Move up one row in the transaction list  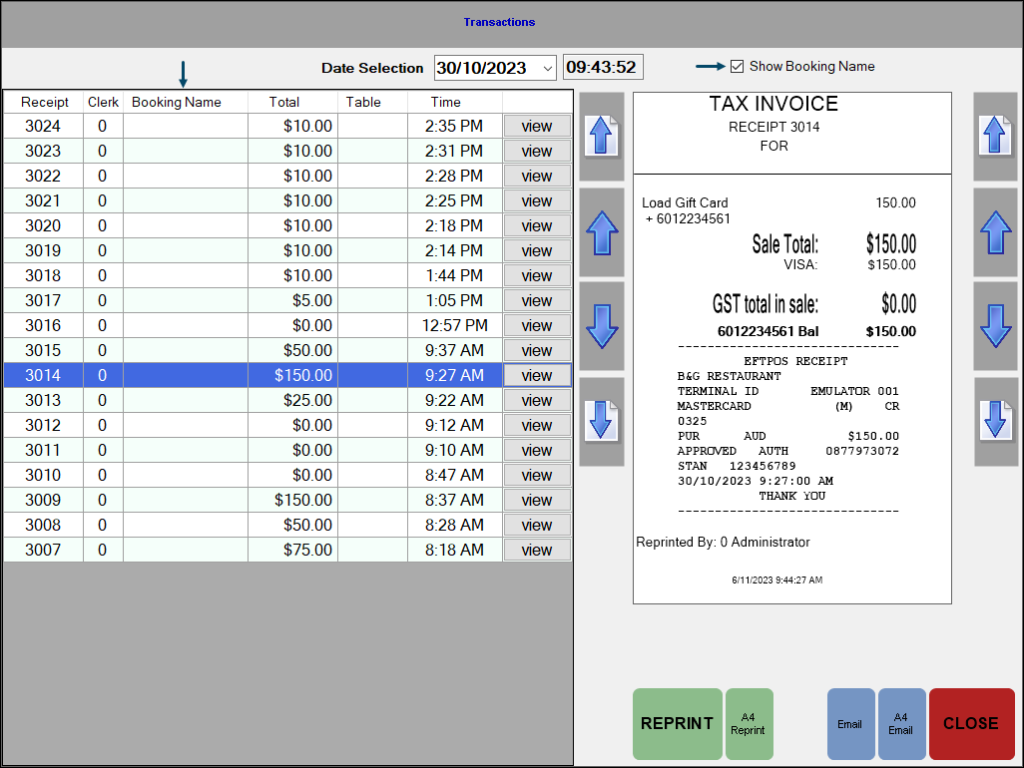pos(601,232)
